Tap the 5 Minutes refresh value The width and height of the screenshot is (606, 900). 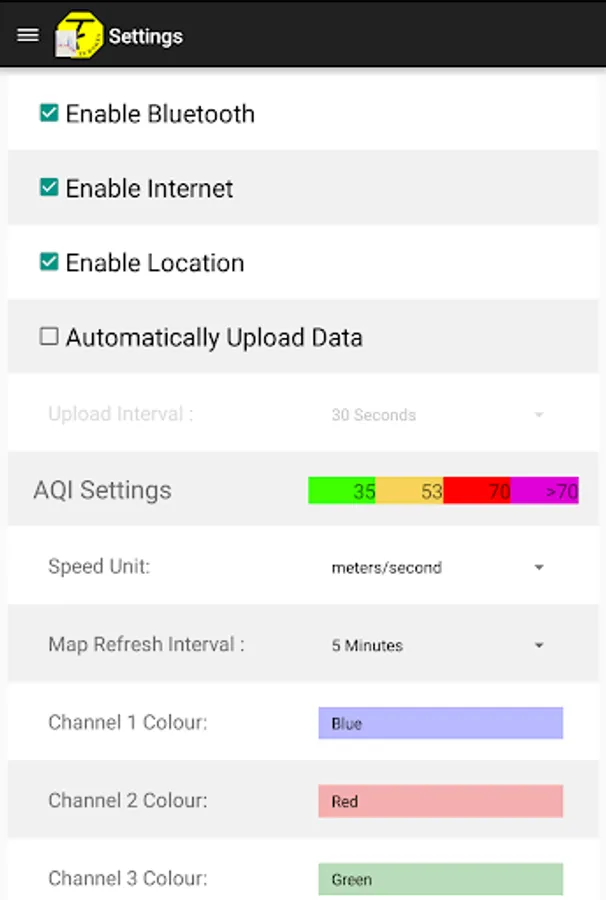tap(367, 645)
